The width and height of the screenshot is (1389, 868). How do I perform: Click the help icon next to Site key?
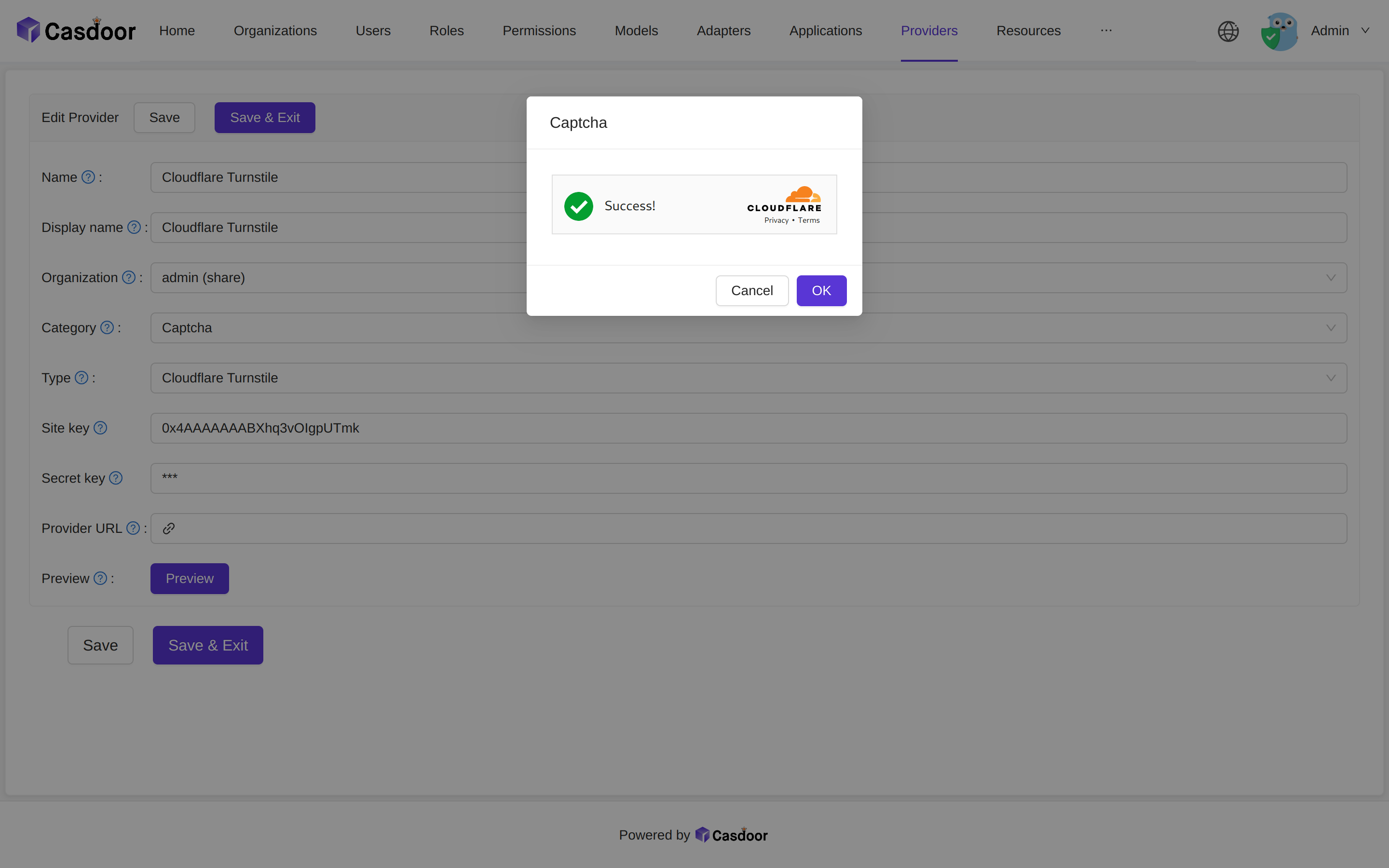coord(101,428)
